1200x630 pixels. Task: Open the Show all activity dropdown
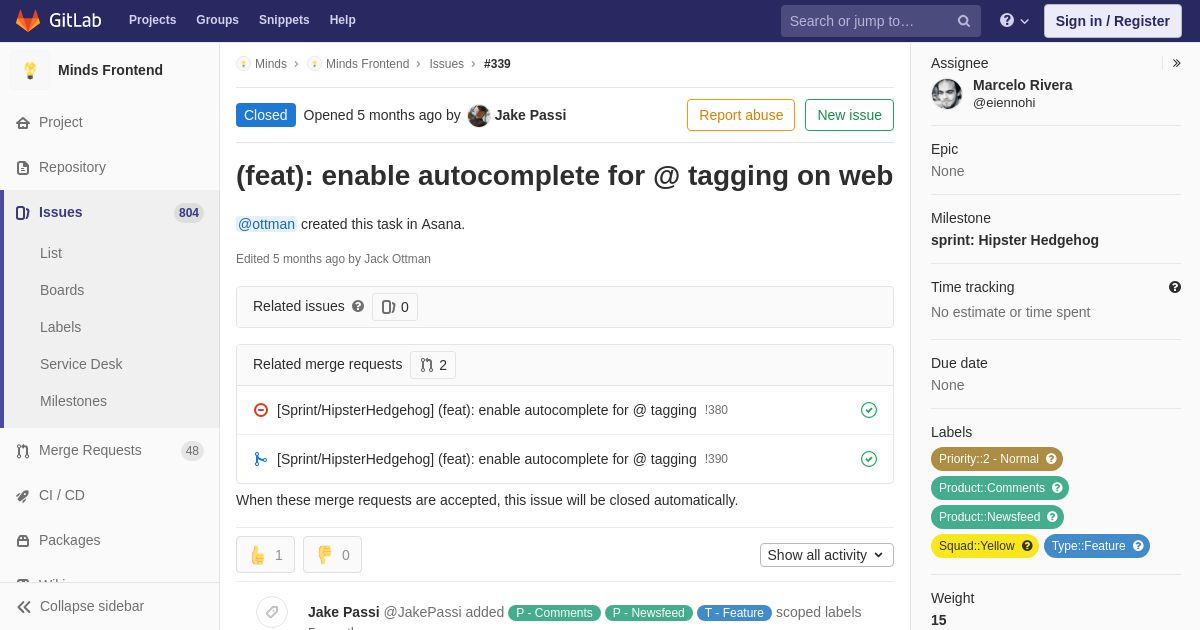pos(826,555)
